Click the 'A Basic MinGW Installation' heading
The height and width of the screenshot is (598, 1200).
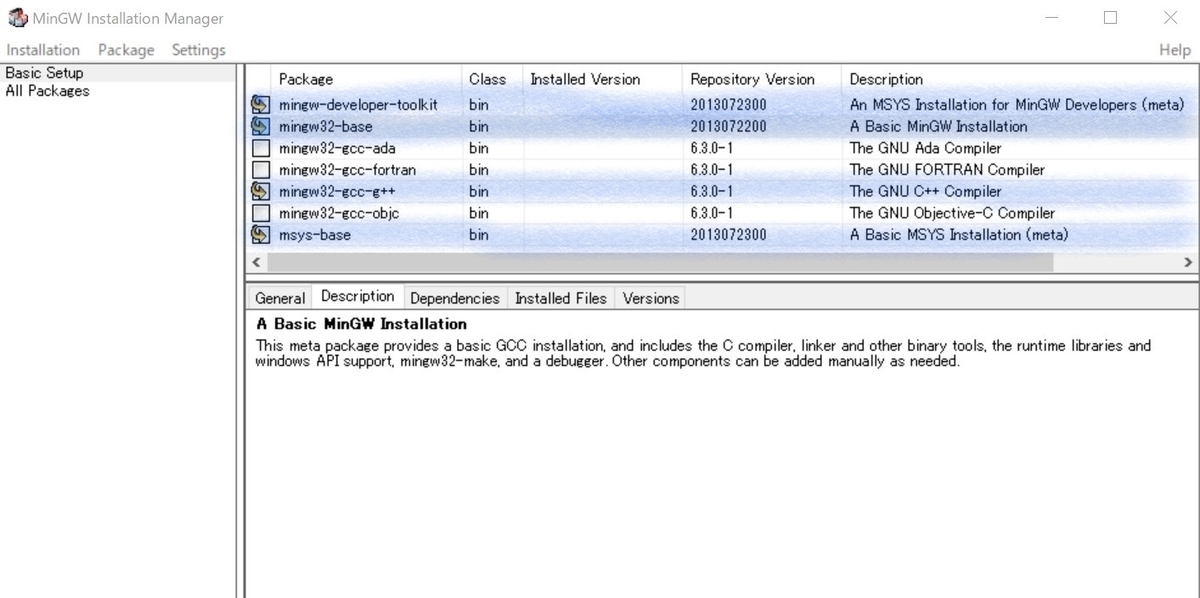tap(362, 324)
